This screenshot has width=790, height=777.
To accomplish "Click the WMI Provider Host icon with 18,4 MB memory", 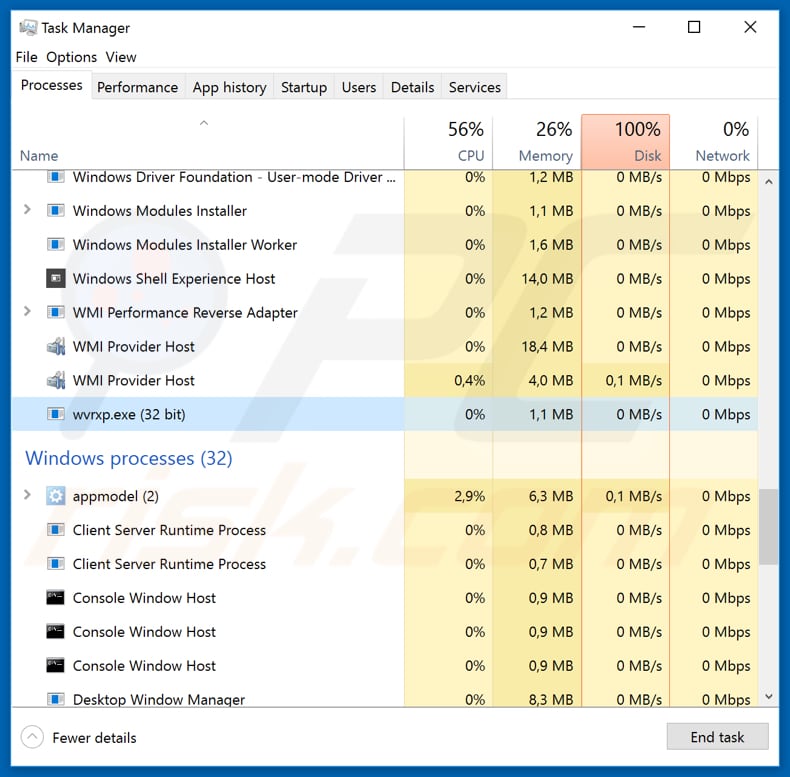I will [x=56, y=346].
